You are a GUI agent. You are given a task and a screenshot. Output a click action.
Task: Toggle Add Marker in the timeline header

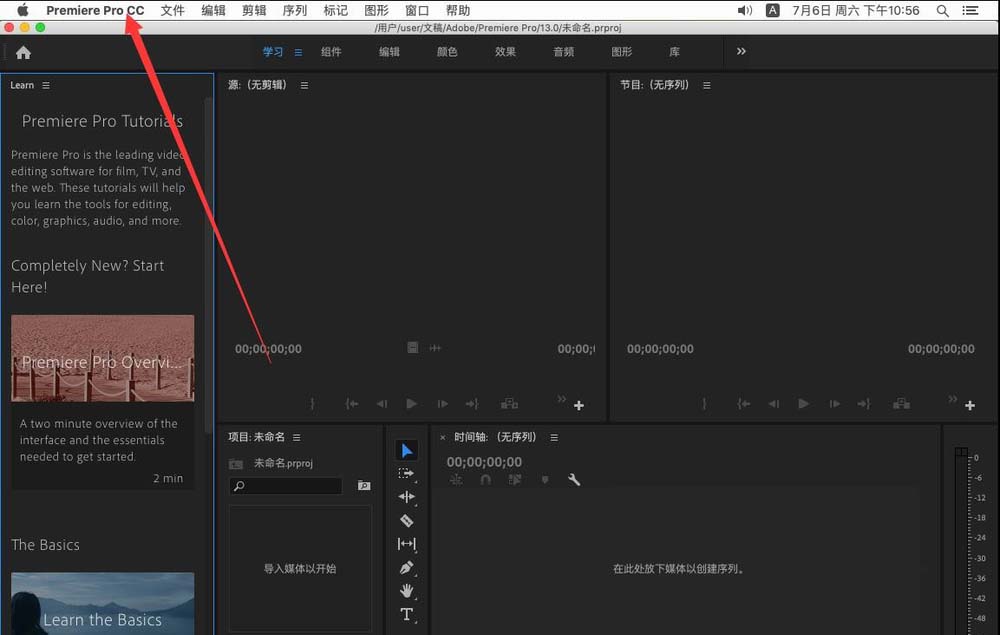[544, 479]
